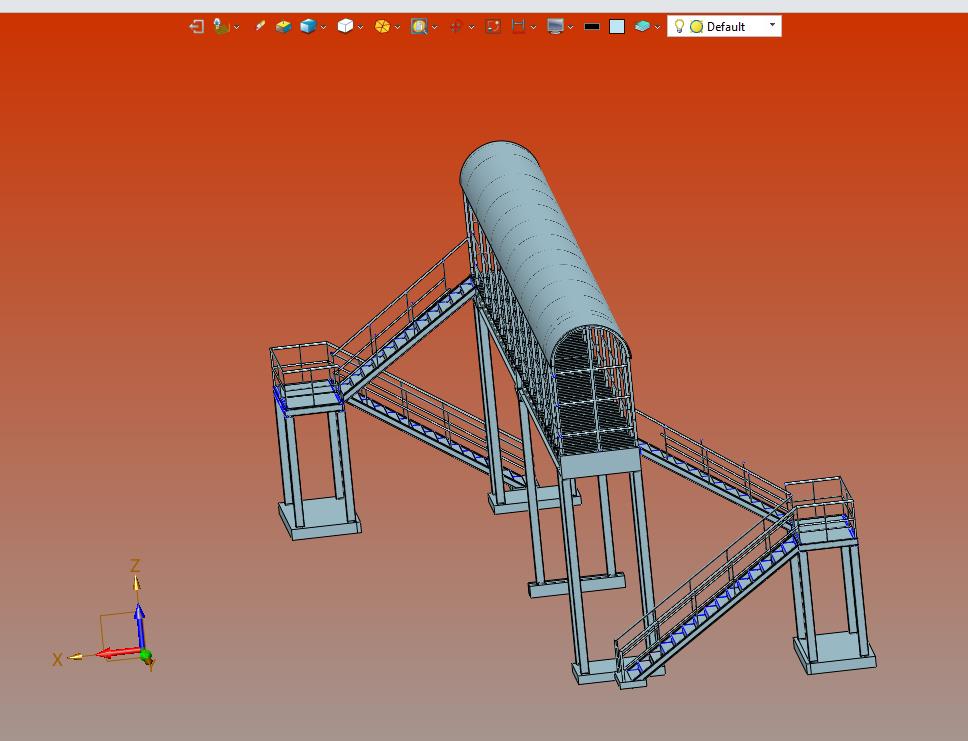Screen dimensions: 968x741
Task: Open the H-shaped icon dropdown arrow
Action: (533, 27)
